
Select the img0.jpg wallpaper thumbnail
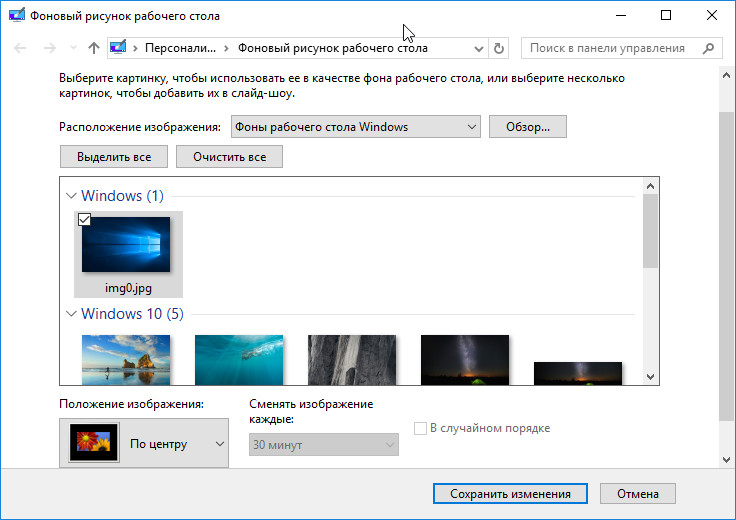(126, 245)
